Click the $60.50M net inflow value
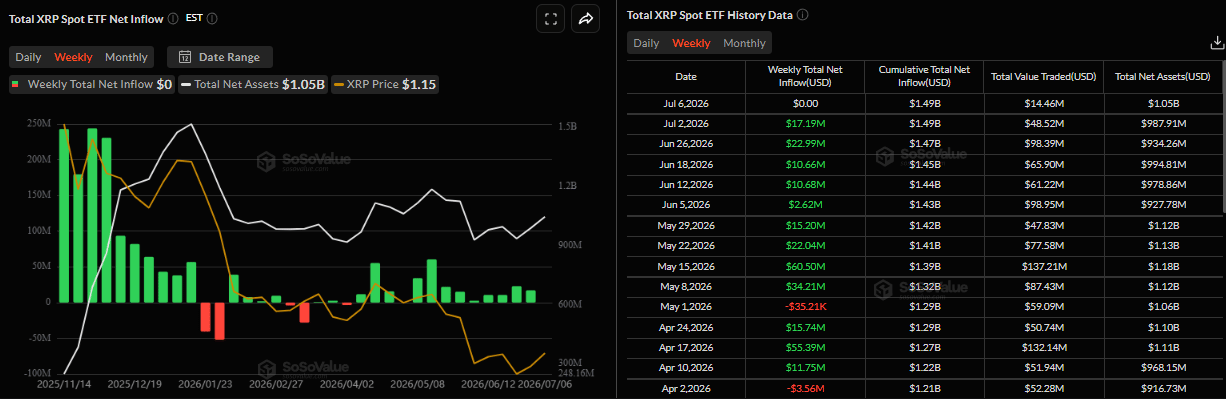The image size is (1226, 399). click(x=805, y=267)
